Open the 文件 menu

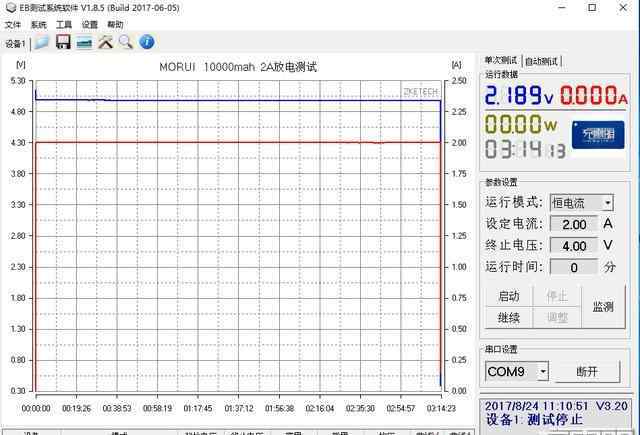13,25
